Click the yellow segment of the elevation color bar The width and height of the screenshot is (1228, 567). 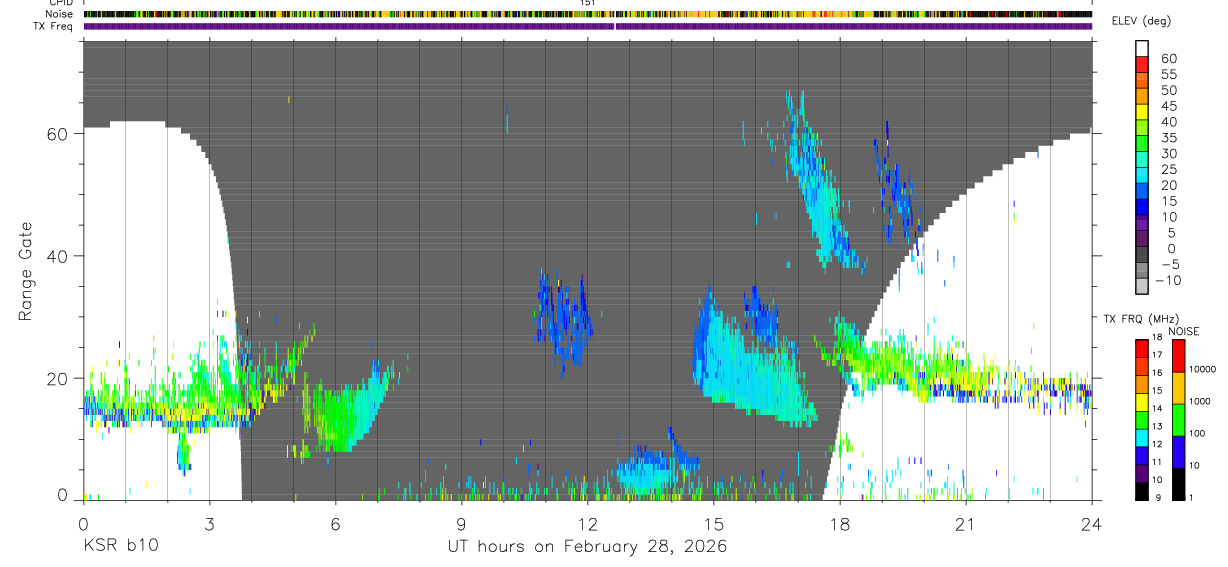(x=1142, y=112)
